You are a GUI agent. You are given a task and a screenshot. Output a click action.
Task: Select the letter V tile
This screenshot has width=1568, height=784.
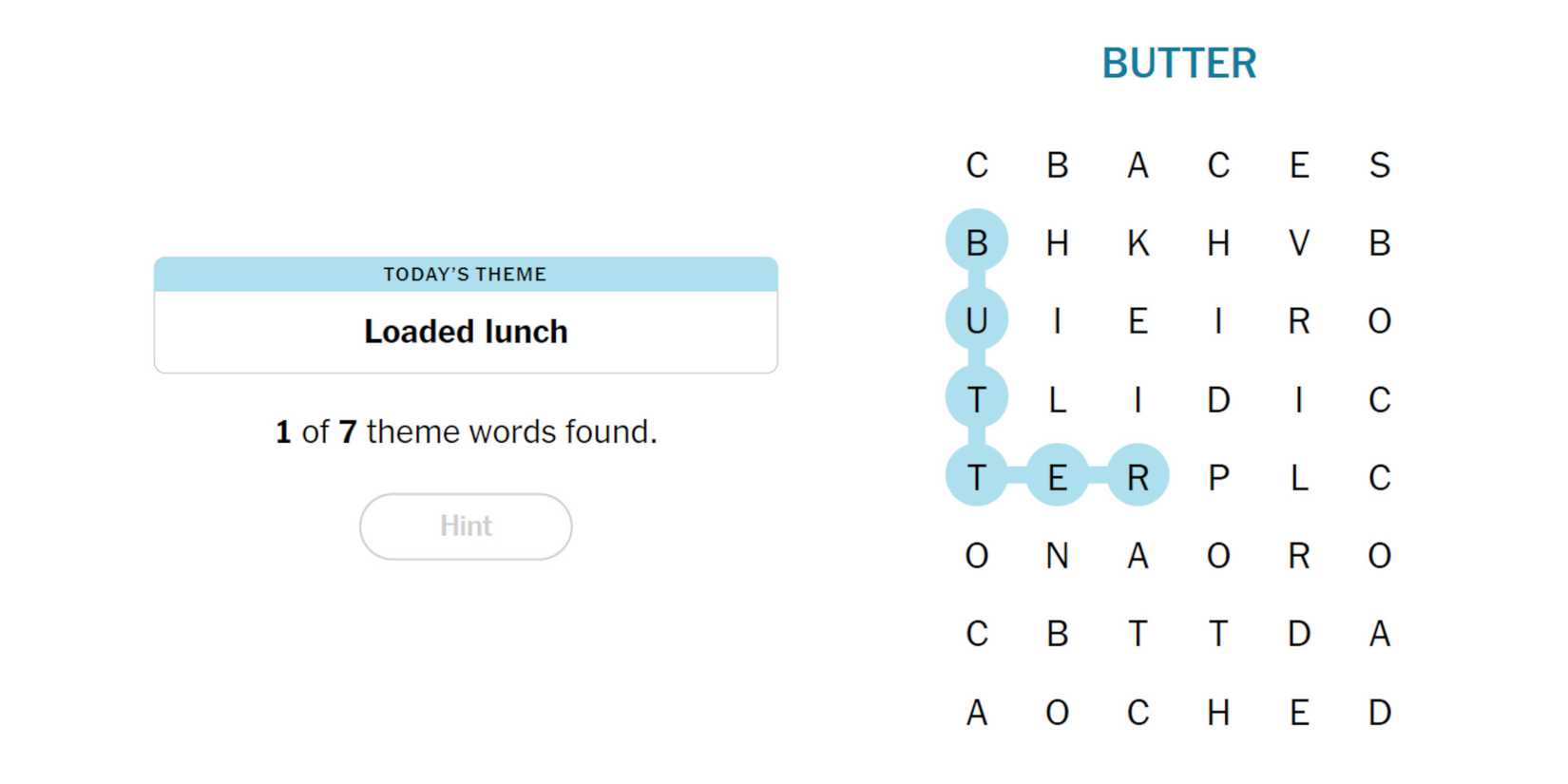click(x=1299, y=243)
